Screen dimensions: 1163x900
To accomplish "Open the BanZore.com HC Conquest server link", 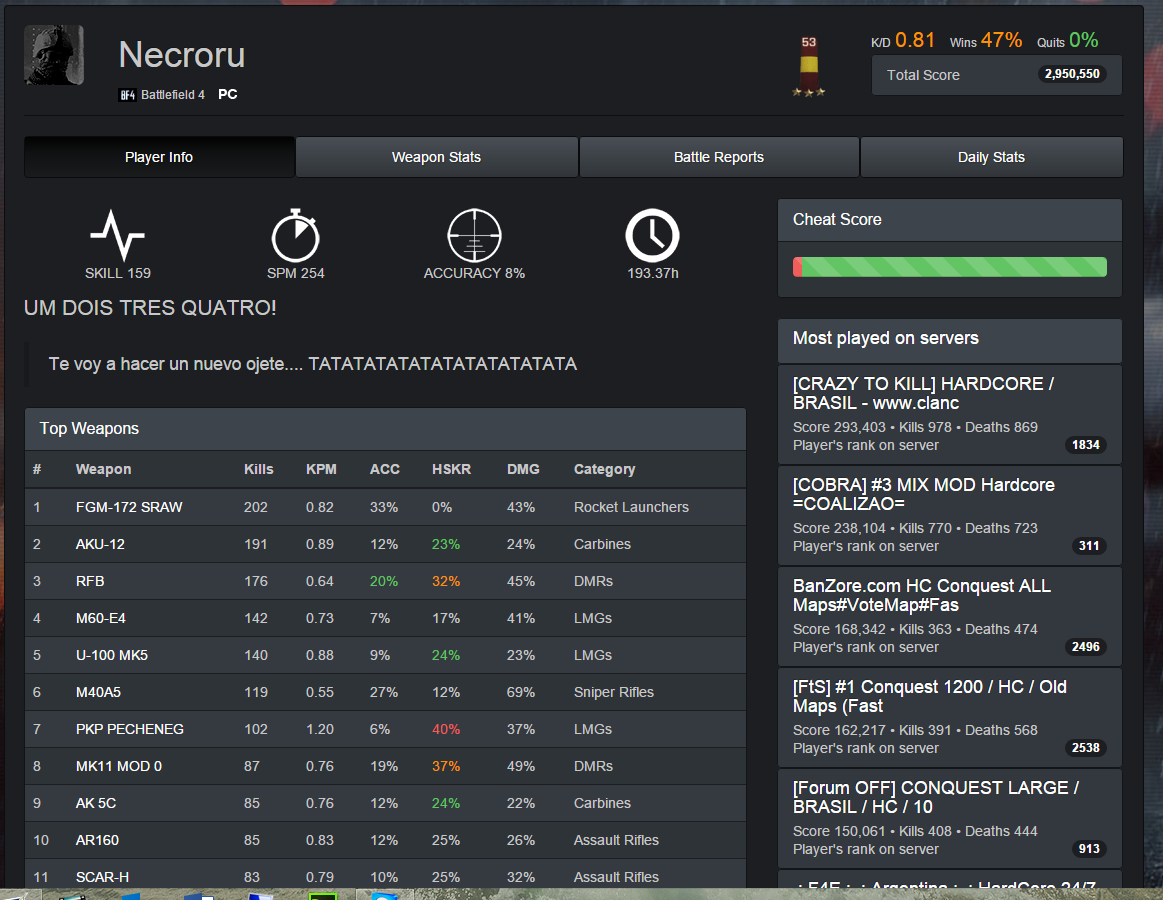I will (922, 595).
